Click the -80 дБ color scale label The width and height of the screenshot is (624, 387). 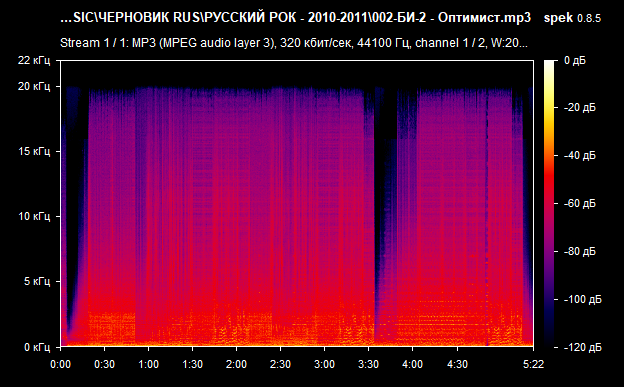coord(580,251)
